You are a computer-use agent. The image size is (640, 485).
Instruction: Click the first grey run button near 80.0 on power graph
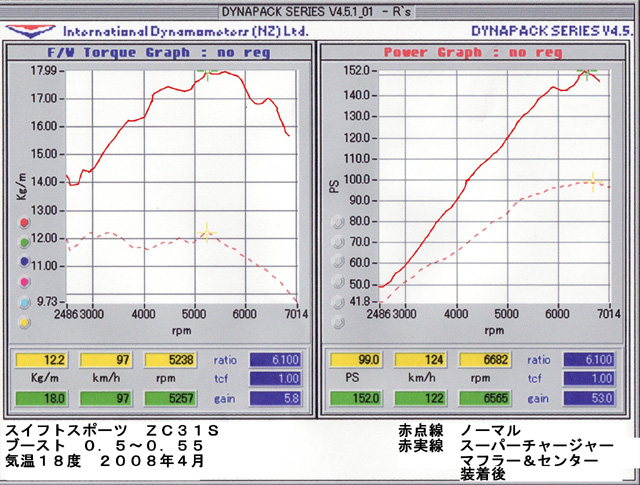pyautogui.click(x=338, y=222)
